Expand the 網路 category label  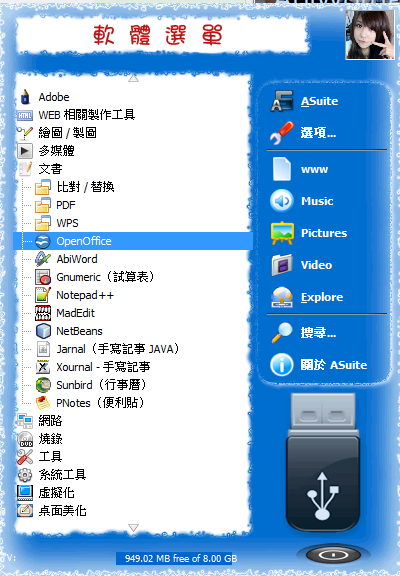pos(50,421)
